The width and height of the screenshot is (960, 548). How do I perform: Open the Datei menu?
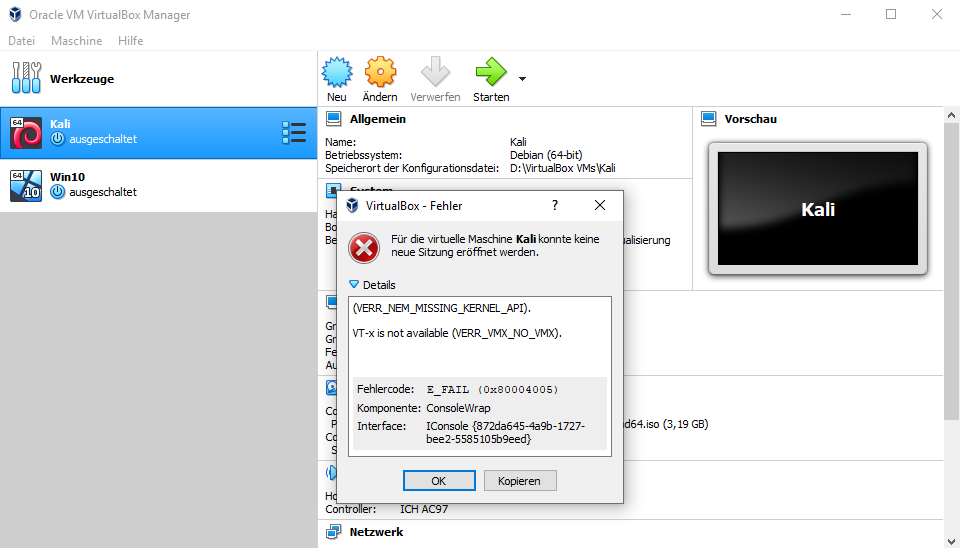[21, 41]
